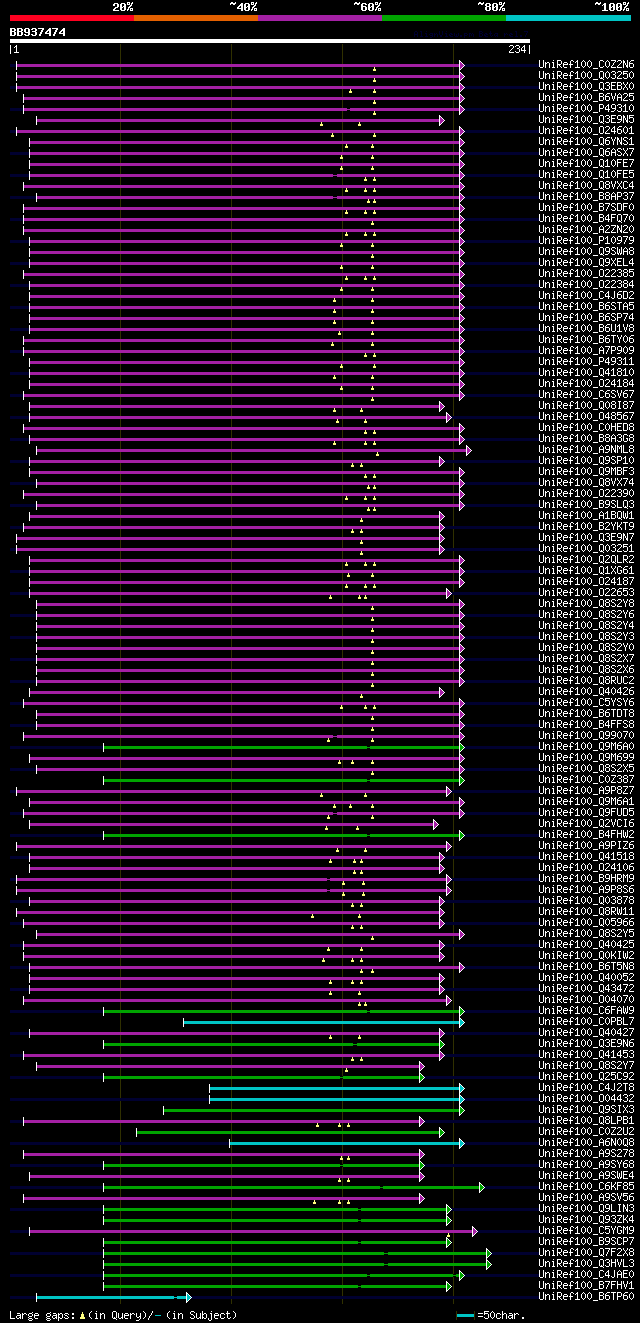Click label UniRef100_C6FAW9

tap(586, 1010)
